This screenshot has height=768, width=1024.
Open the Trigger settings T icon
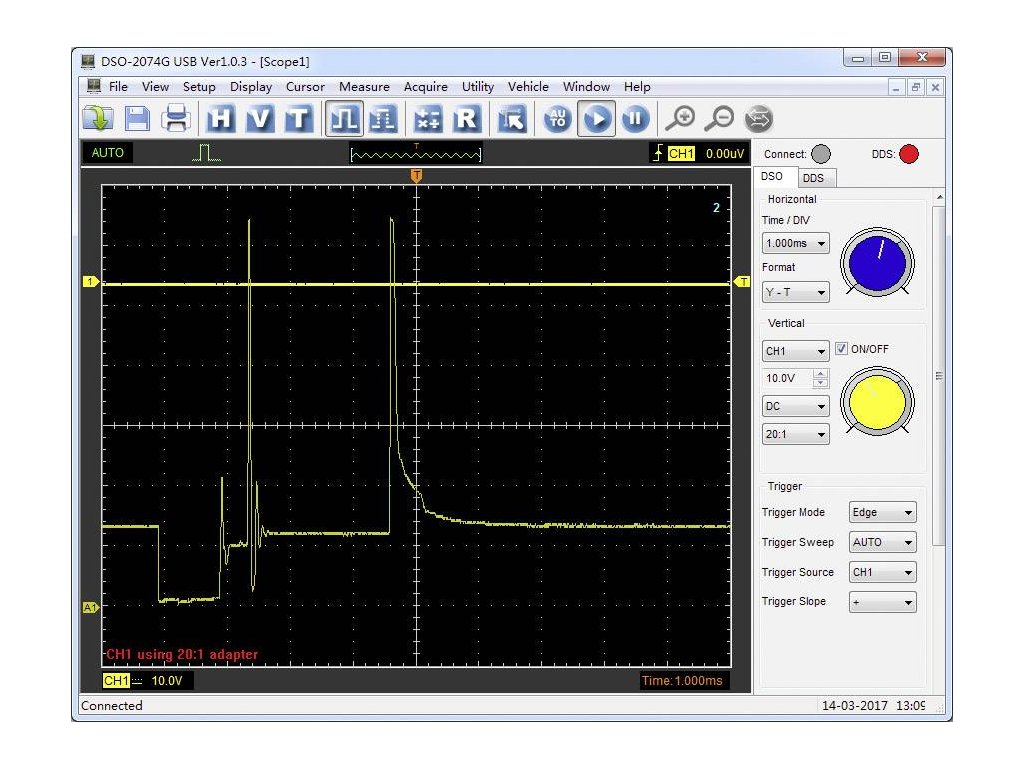(298, 119)
